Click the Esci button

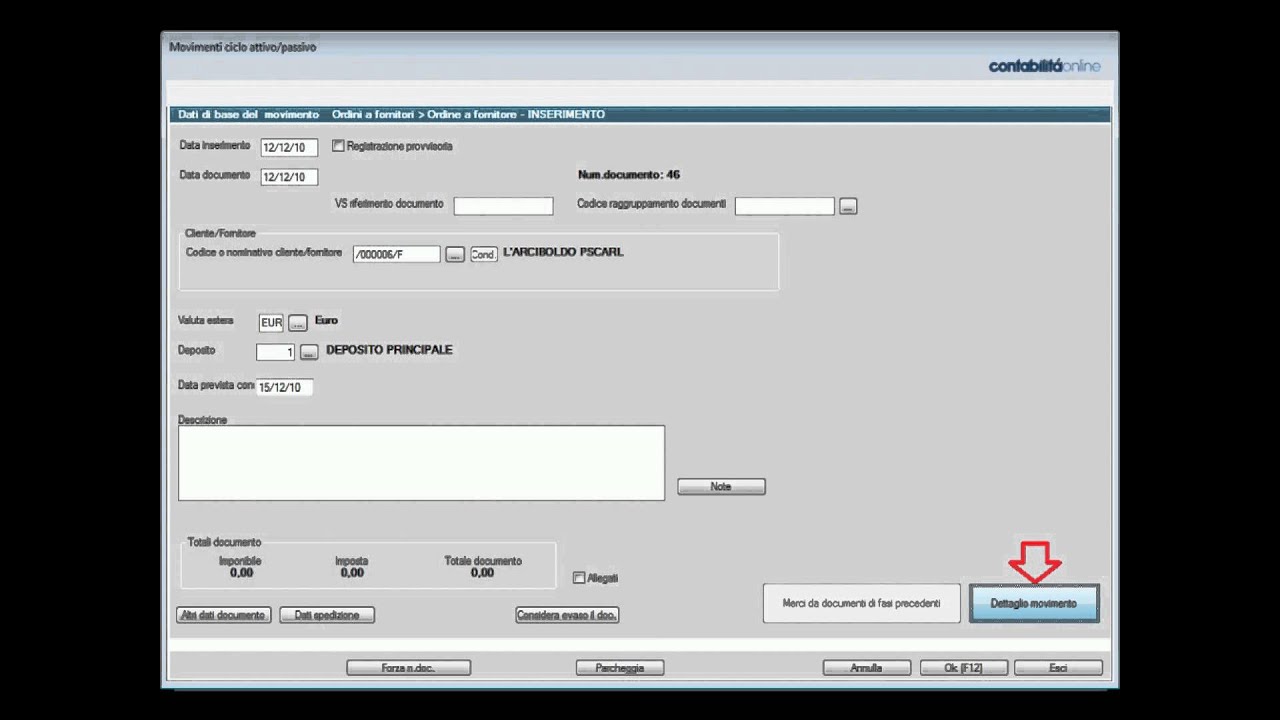pos(1058,668)
